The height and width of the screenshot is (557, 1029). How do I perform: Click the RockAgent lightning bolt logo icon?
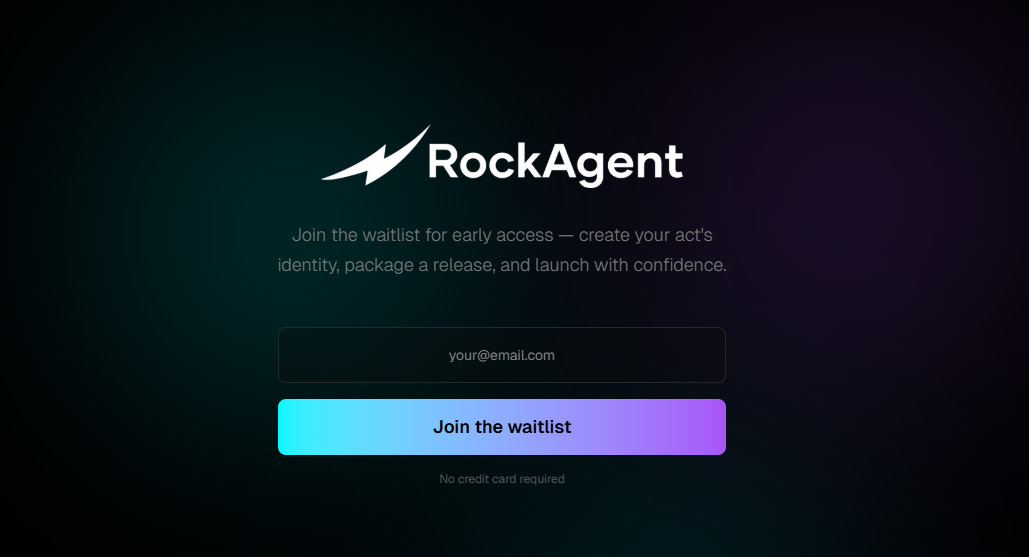[375, 155]
